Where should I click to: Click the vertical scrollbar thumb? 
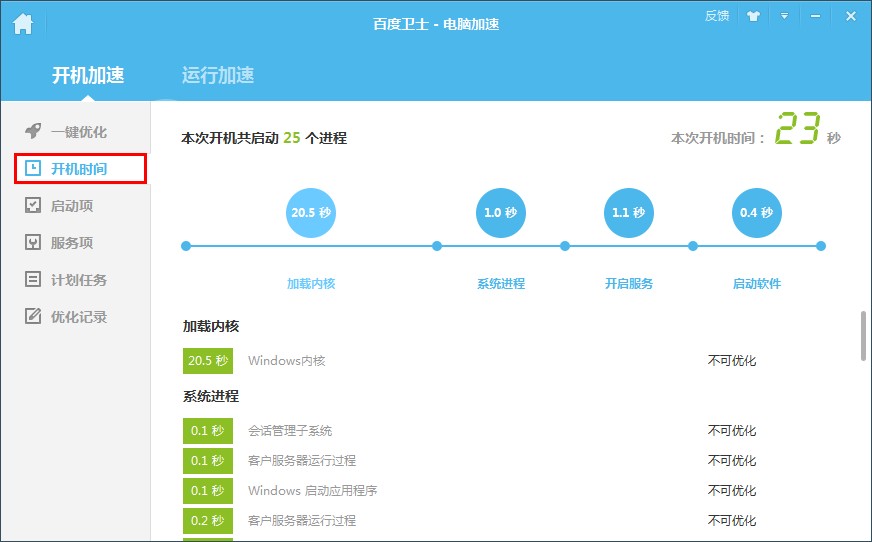coord(863,336)
